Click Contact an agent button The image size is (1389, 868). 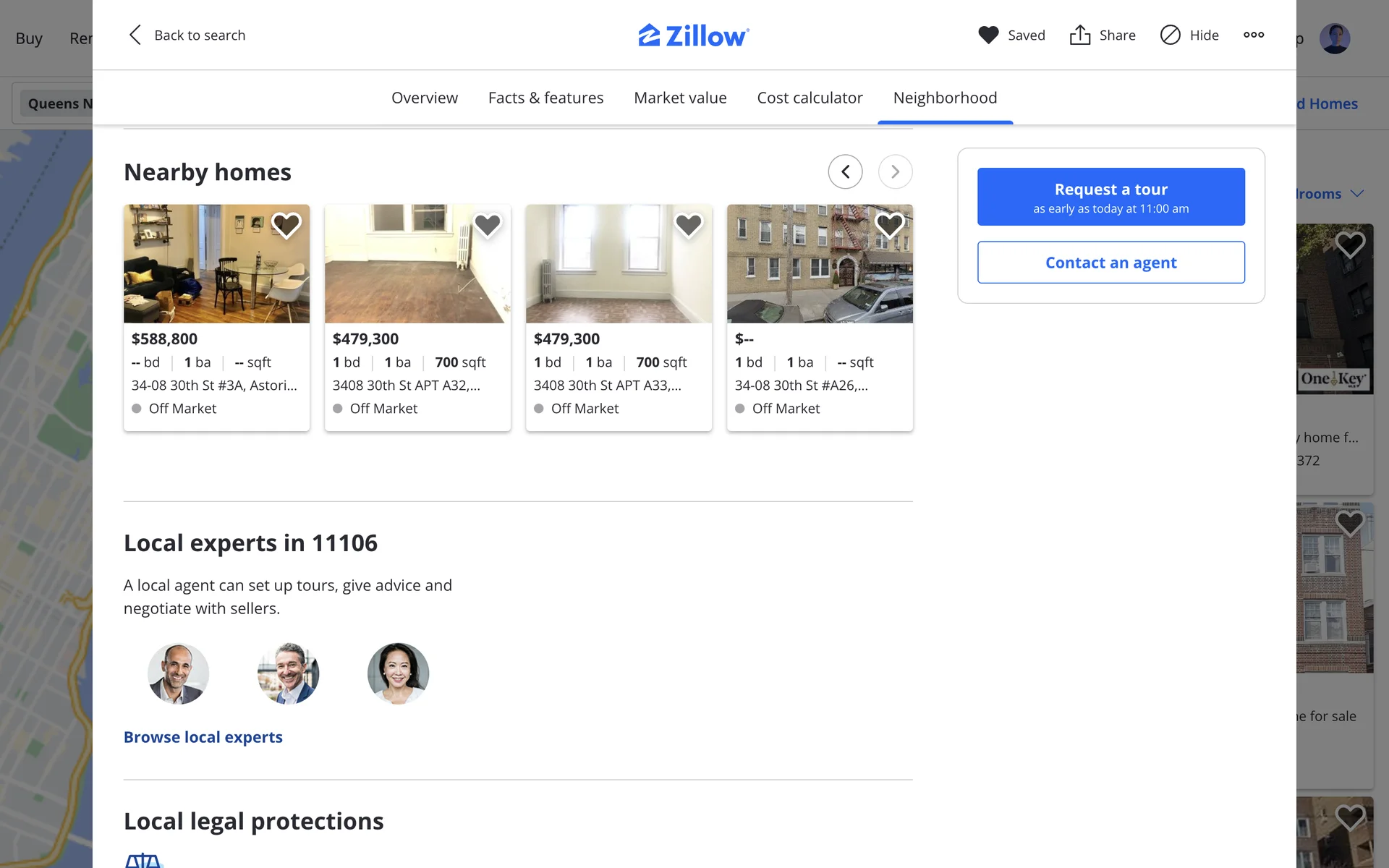(x=1110, y=263)
